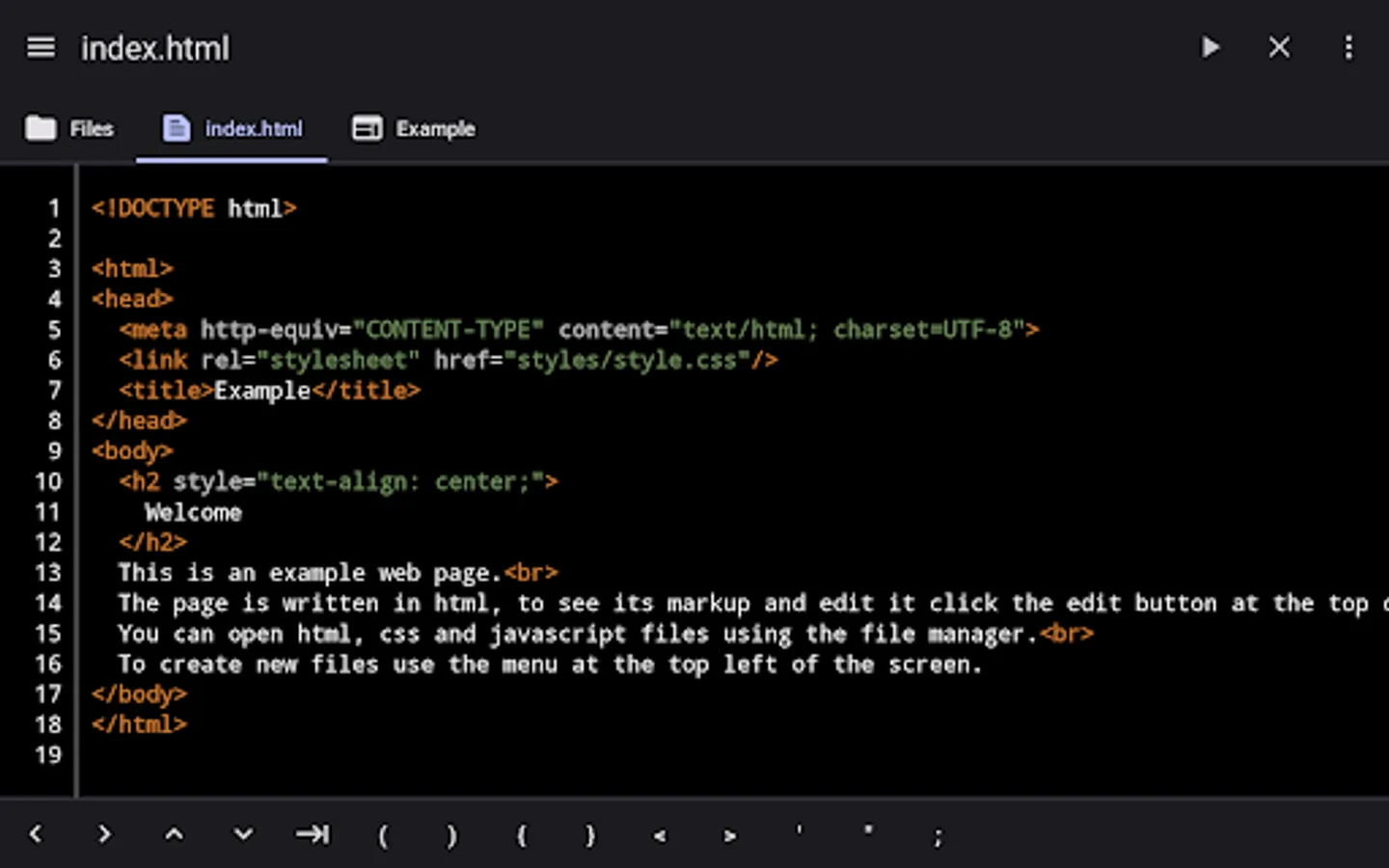The image size is (1389, 868).
Task: Click the opening head tag on line 4
Action: pos(132,299)
